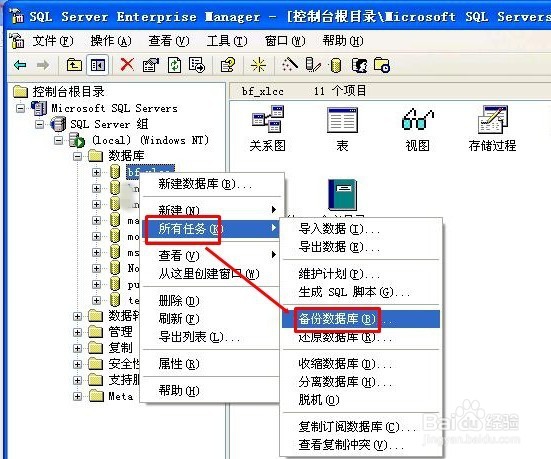
Task: Select 控制台根目录 root tree item
Action: coord(68,92)
